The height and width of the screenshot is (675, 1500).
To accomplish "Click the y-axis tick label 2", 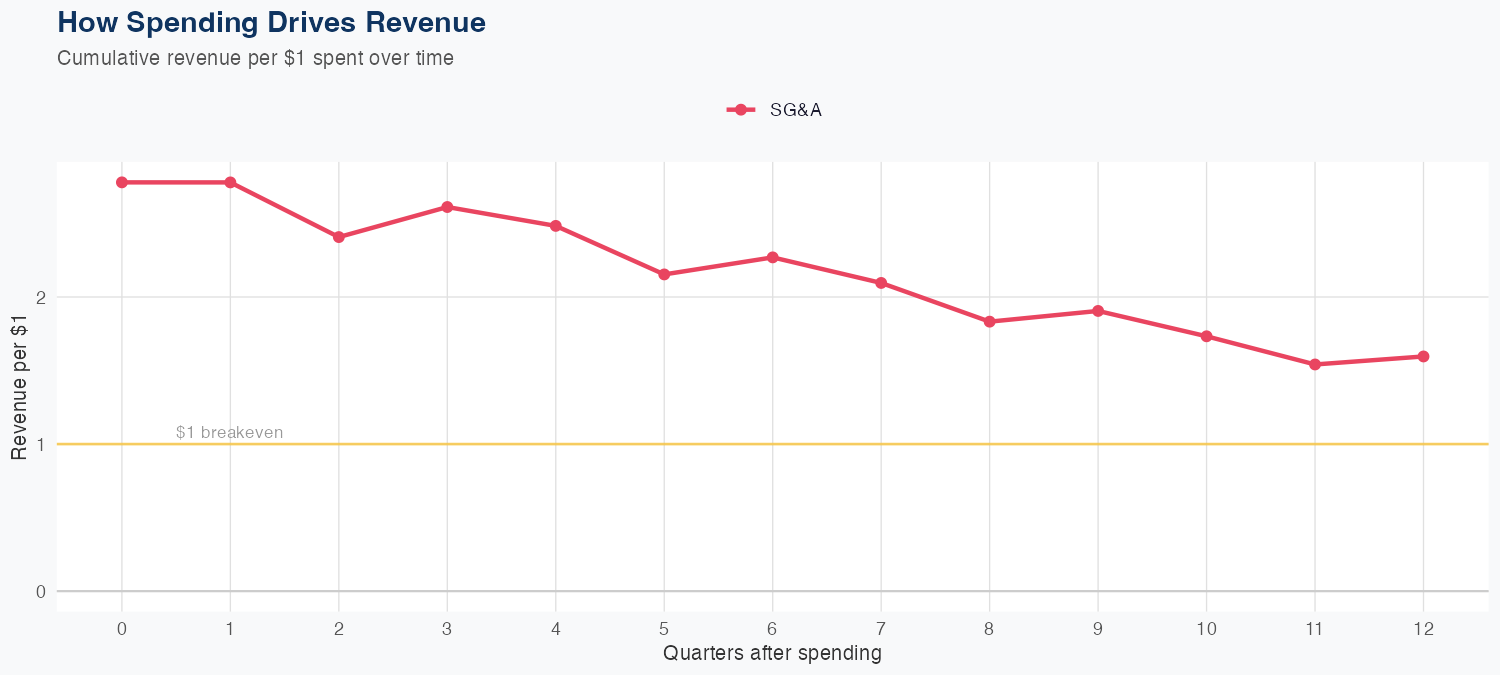I will click(41, 297).
